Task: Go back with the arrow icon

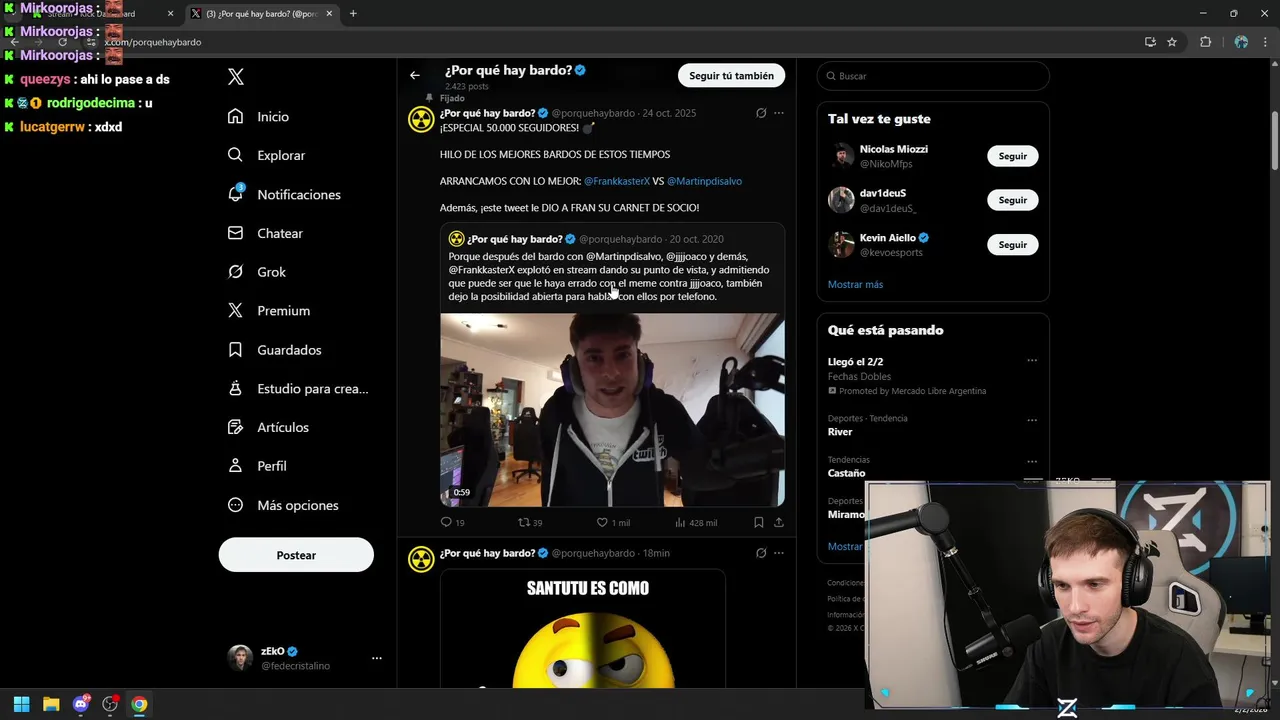Action: (x=415, y=75)
